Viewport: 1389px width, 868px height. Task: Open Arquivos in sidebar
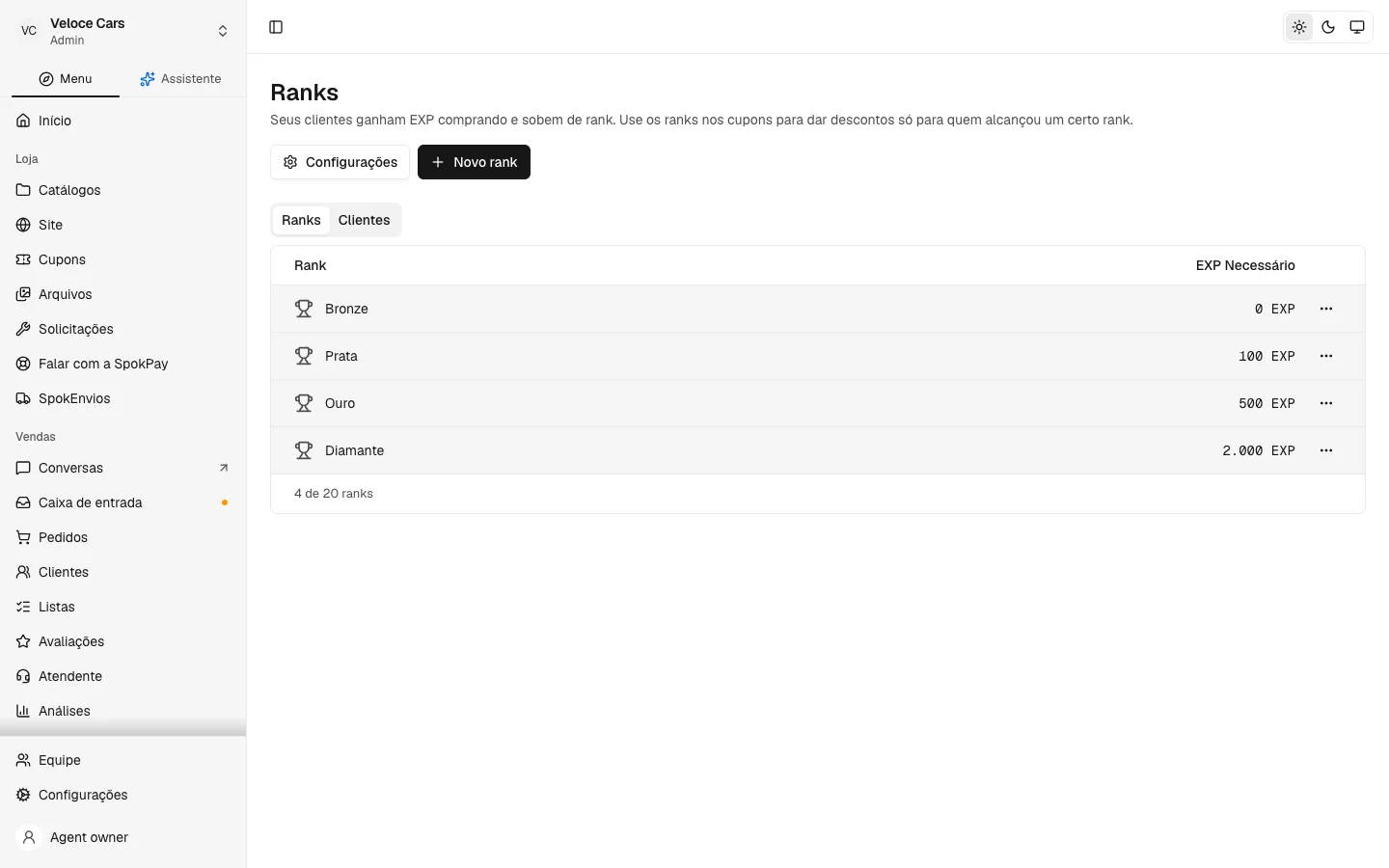(123, 294)
